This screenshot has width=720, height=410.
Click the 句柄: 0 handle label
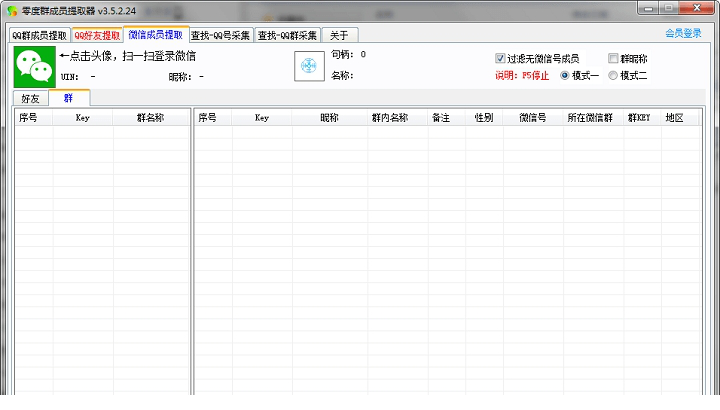(349, 54)
